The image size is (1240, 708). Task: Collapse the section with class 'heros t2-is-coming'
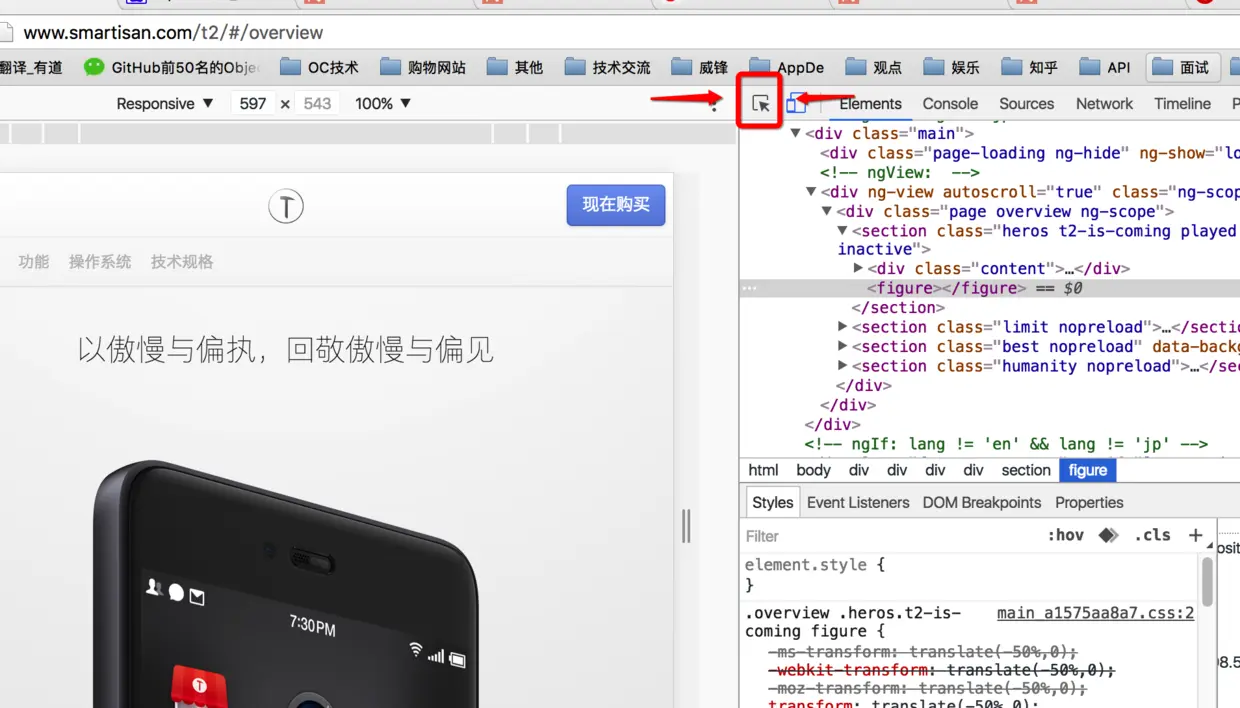coord(842,231)
